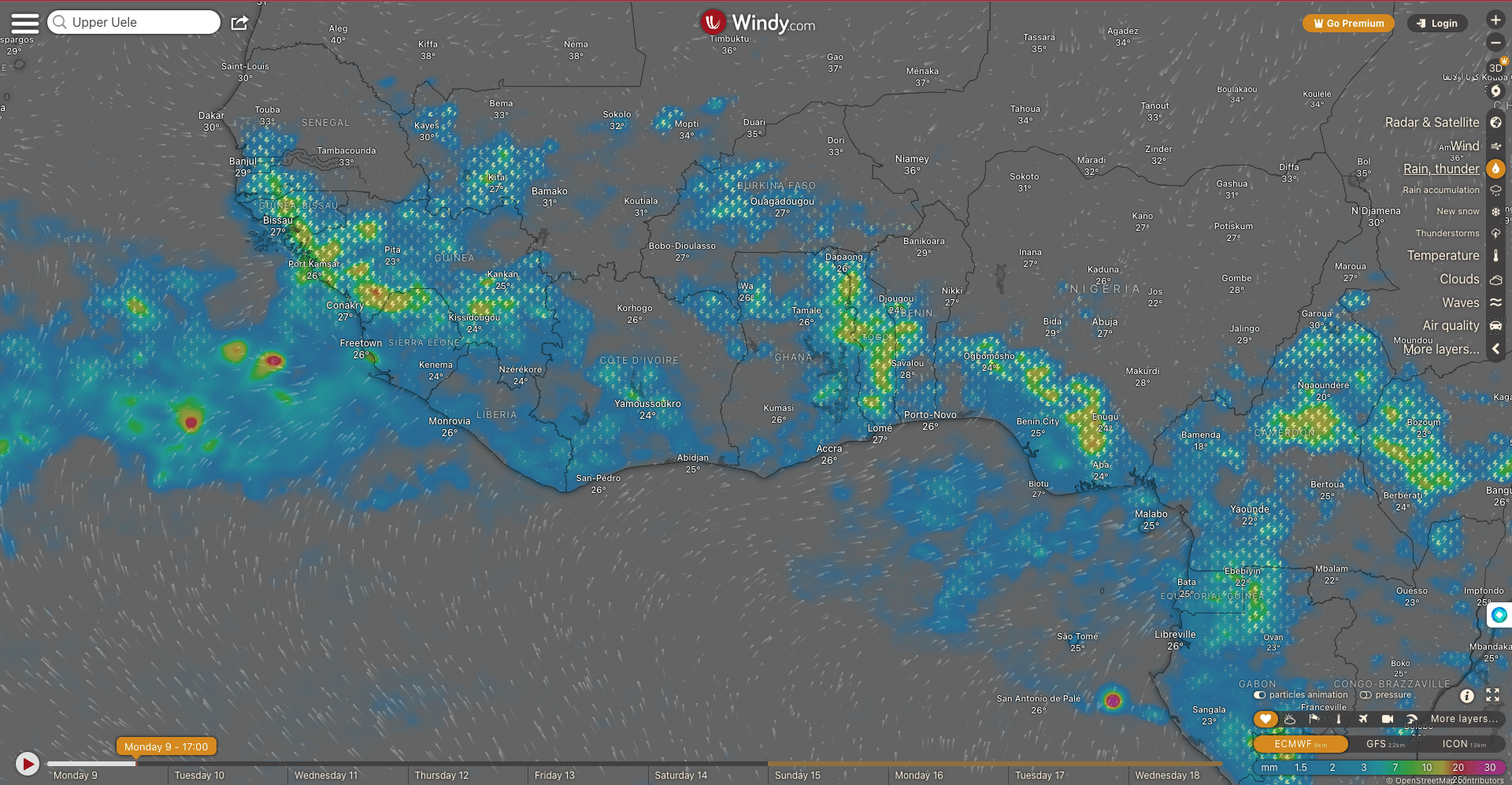The image size is (1512, 785).
Task: Click the Monrovia 26° city label
Action: [x=449, y=427]
